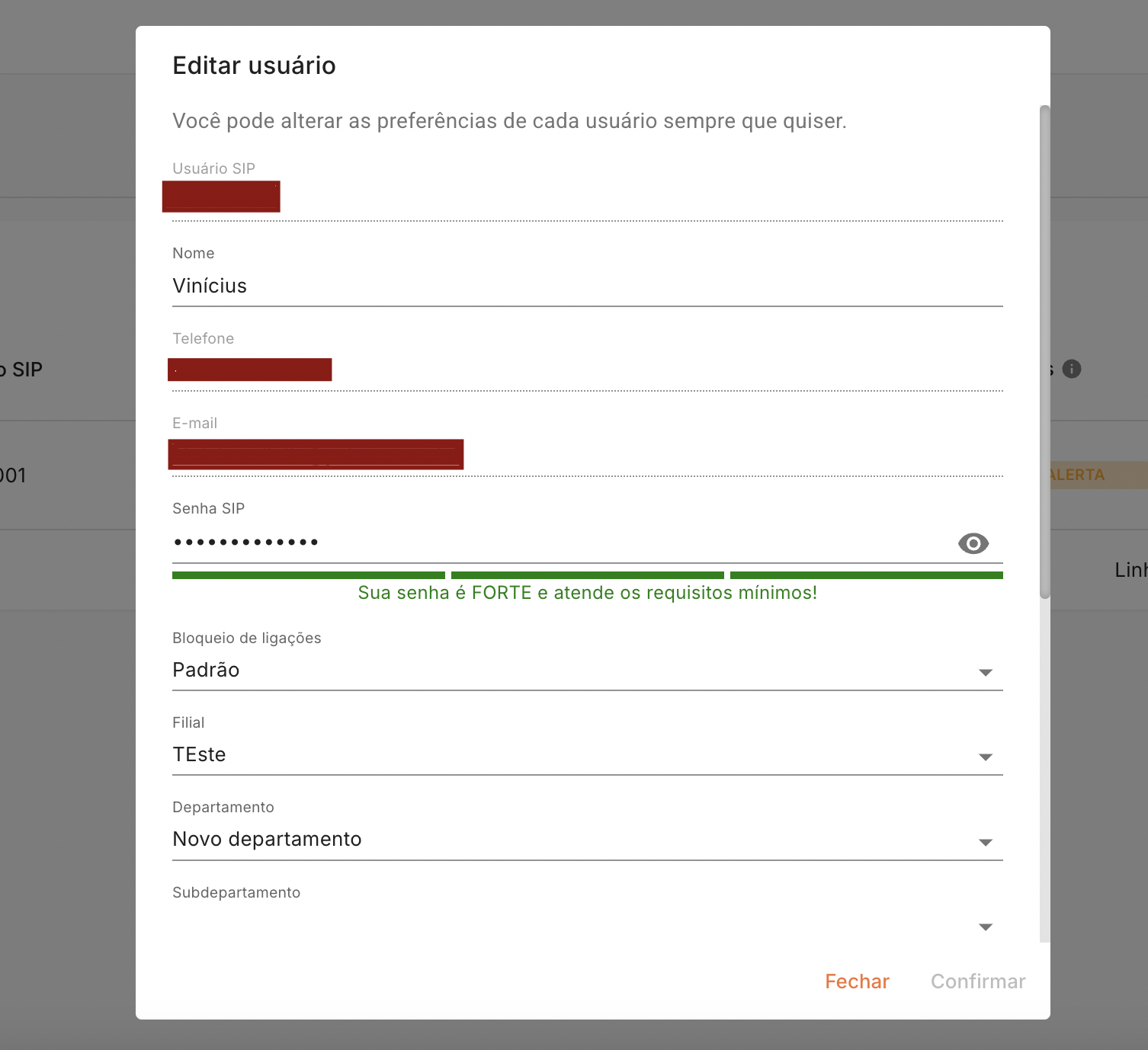The width and height of the screenshot is (1148, 1050).
Task: Click the info icon behind the dialog
Action: (1071, 369)
